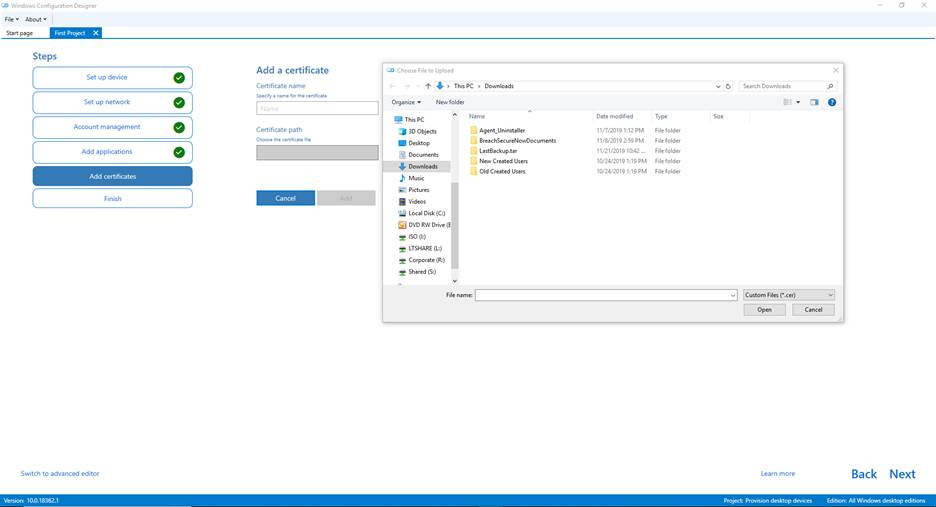Go to Set up network step
This screenshot has width=936, height=507.
(x=112, y=102)
